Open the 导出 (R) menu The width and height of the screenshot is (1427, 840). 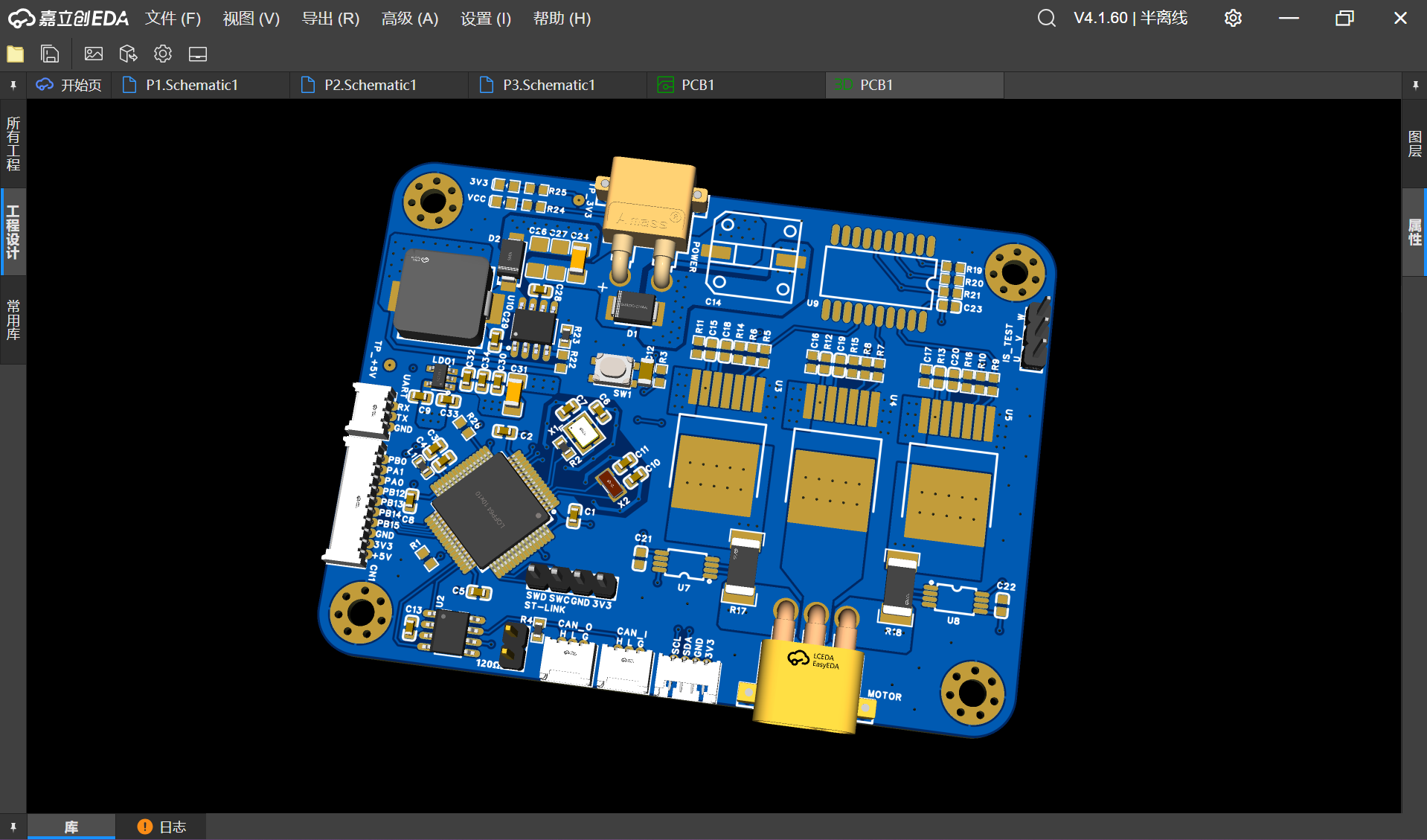[331, 18]
